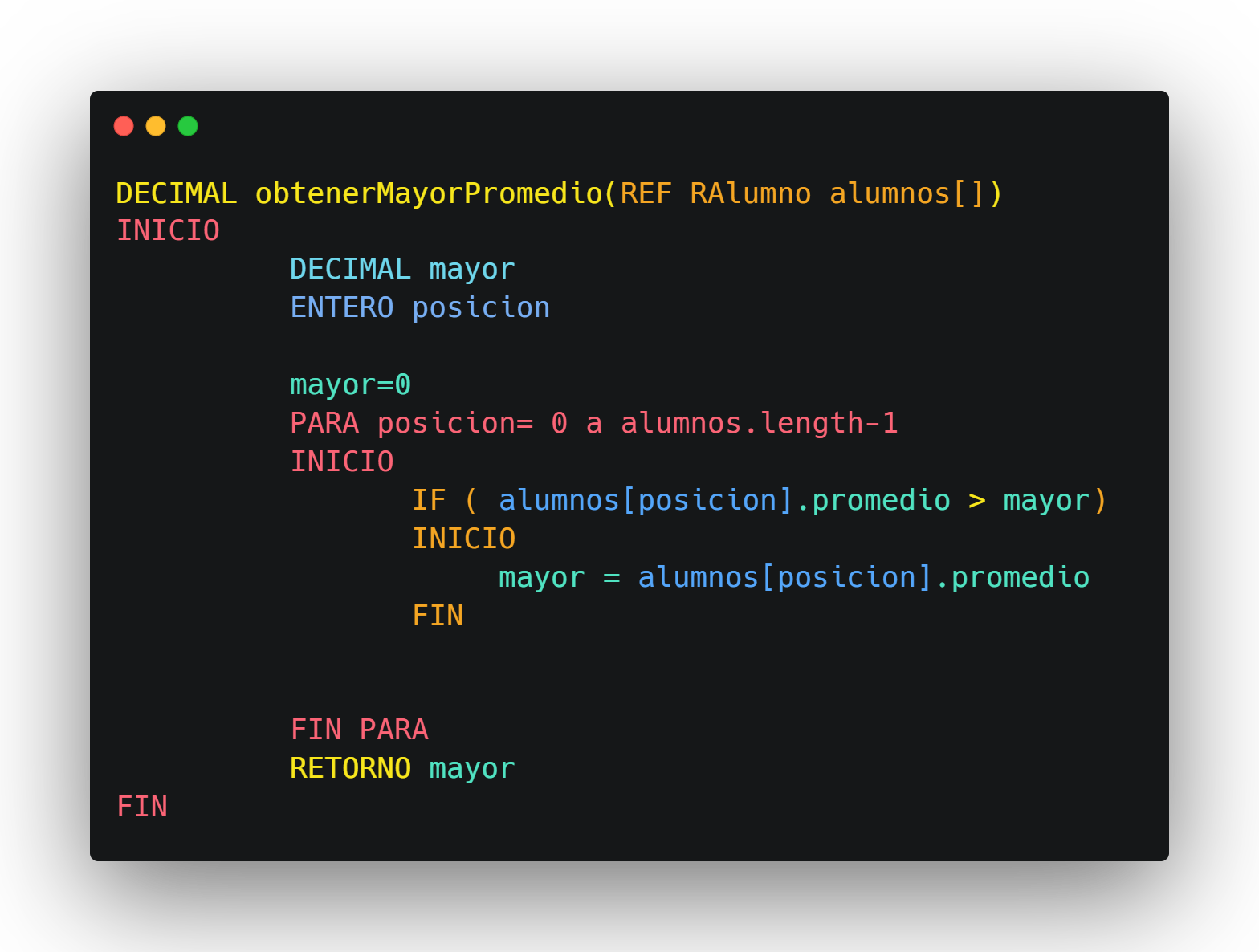Click the red close dot

click(124, 126)
